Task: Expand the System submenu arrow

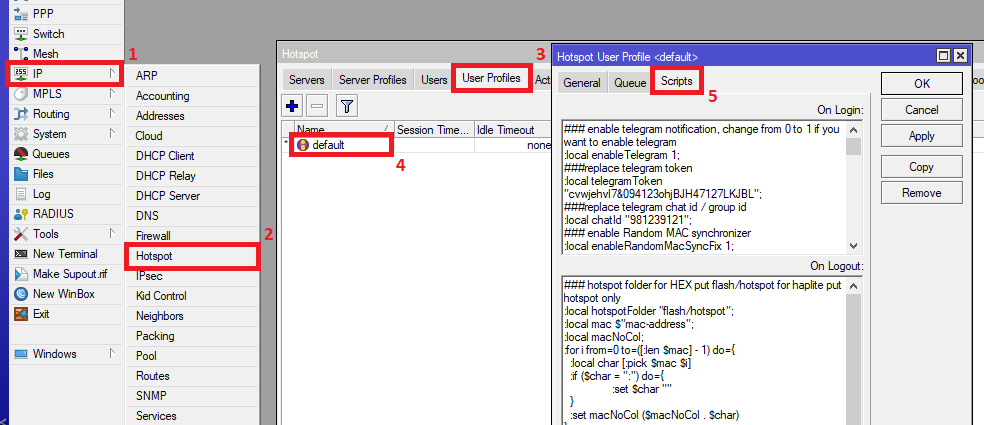Action: click(113, 134)
